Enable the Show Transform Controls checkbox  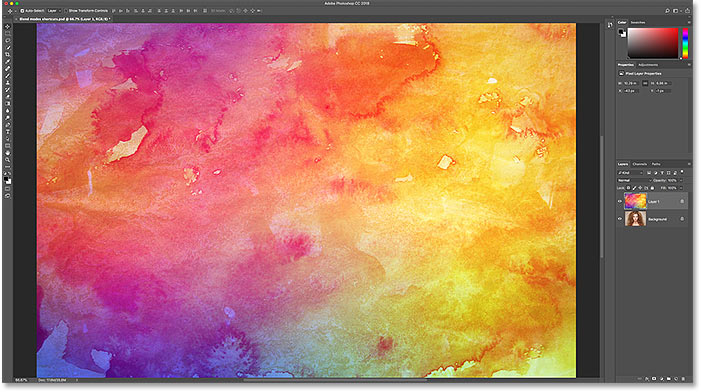[x=66, y=11]
